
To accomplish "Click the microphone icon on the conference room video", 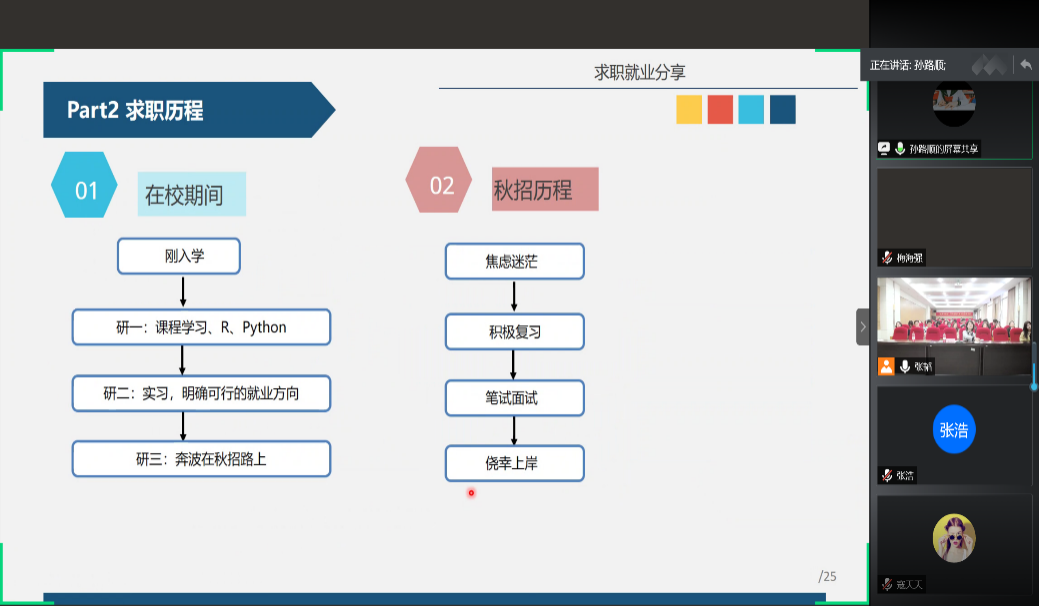I will [904, 366].
